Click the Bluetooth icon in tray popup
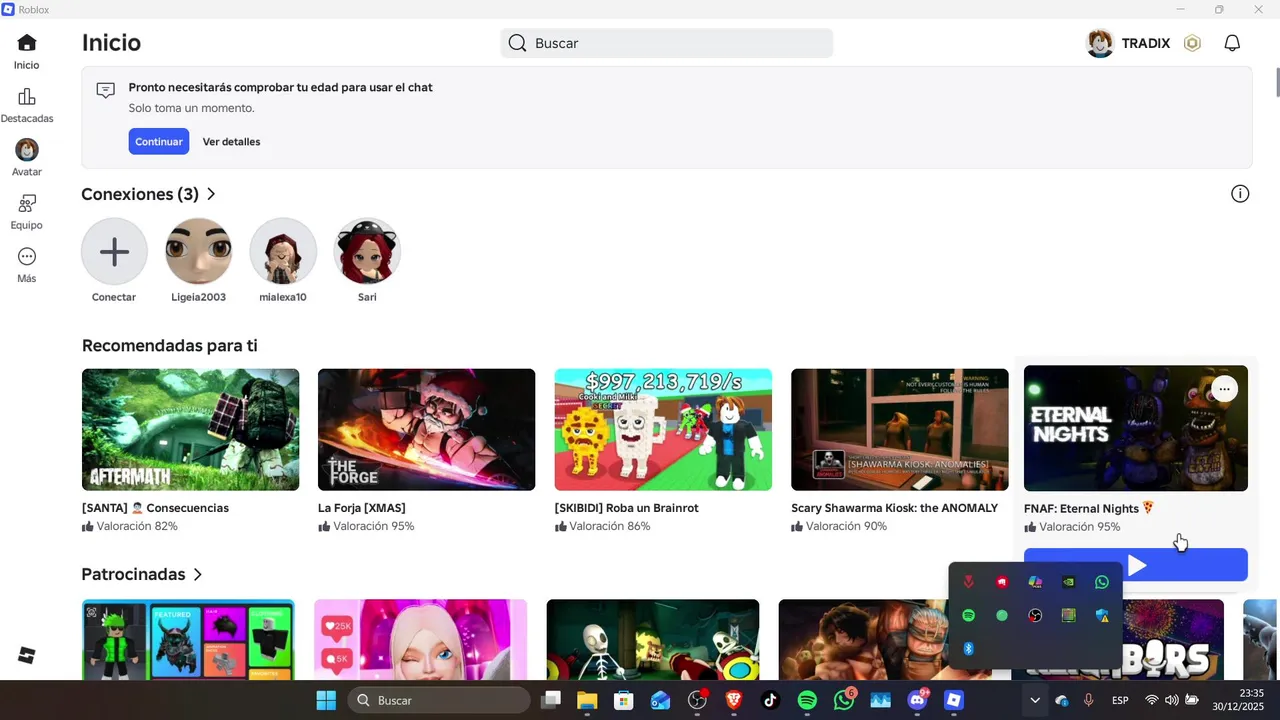Screen dimensions: 1280x720 point(968,649)
